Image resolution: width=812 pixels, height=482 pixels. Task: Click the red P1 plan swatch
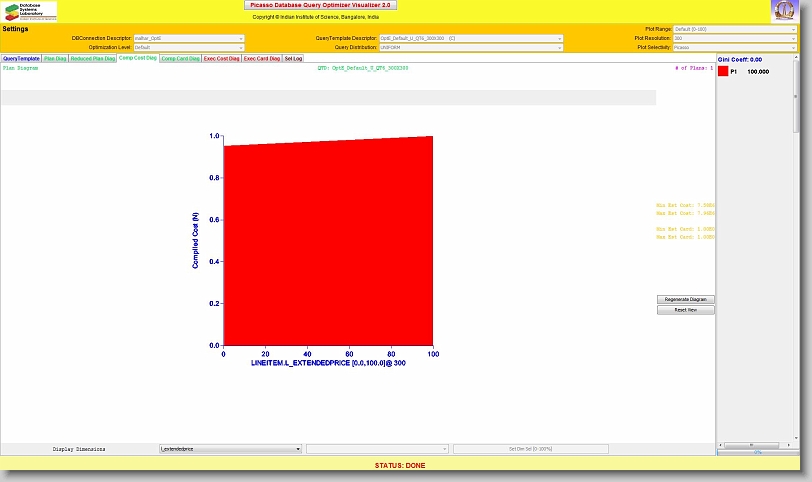point(724,100)
